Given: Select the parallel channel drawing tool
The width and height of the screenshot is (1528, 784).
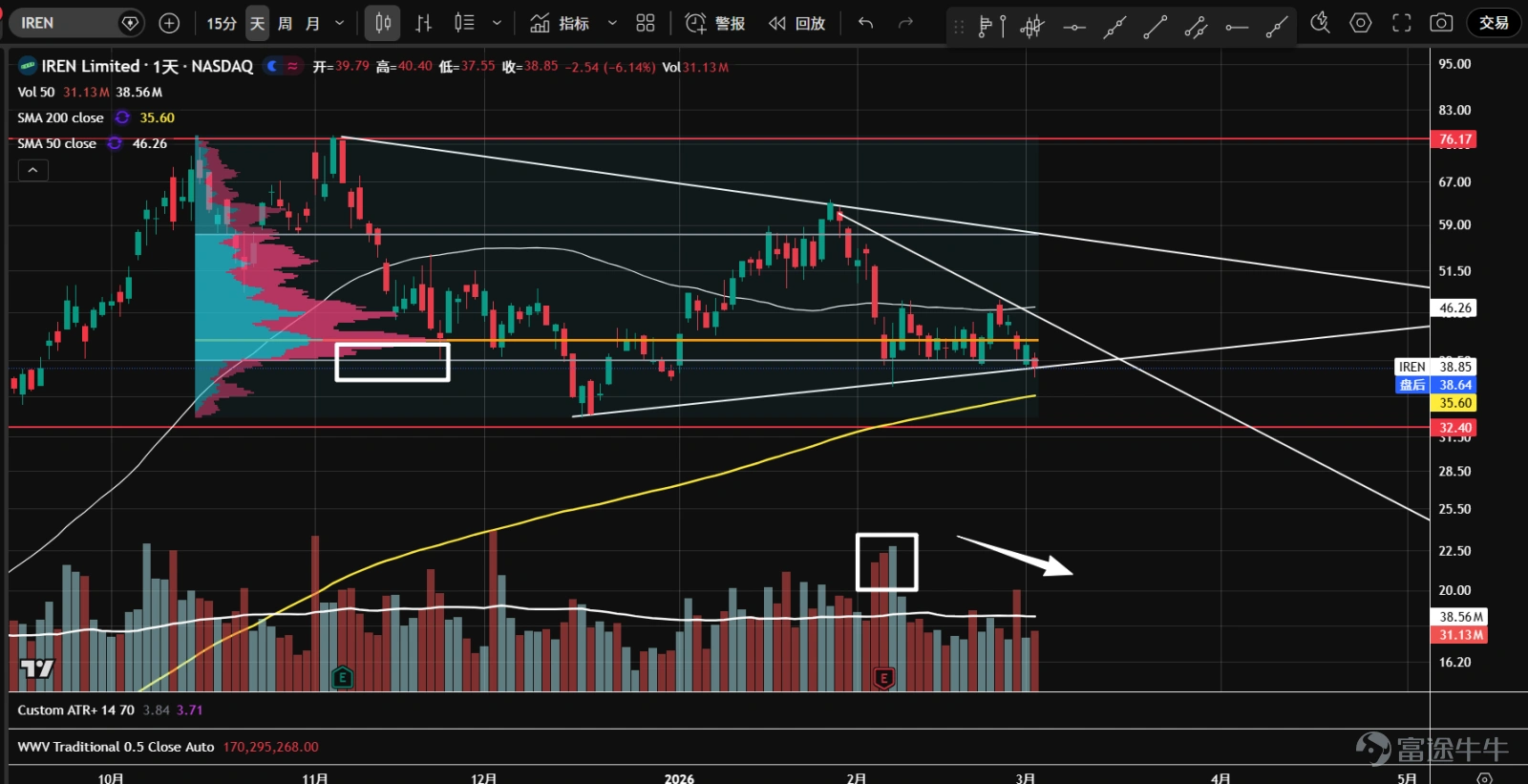Looking at the screenshot, I should pyautogui.click(x=1196, y=27).
